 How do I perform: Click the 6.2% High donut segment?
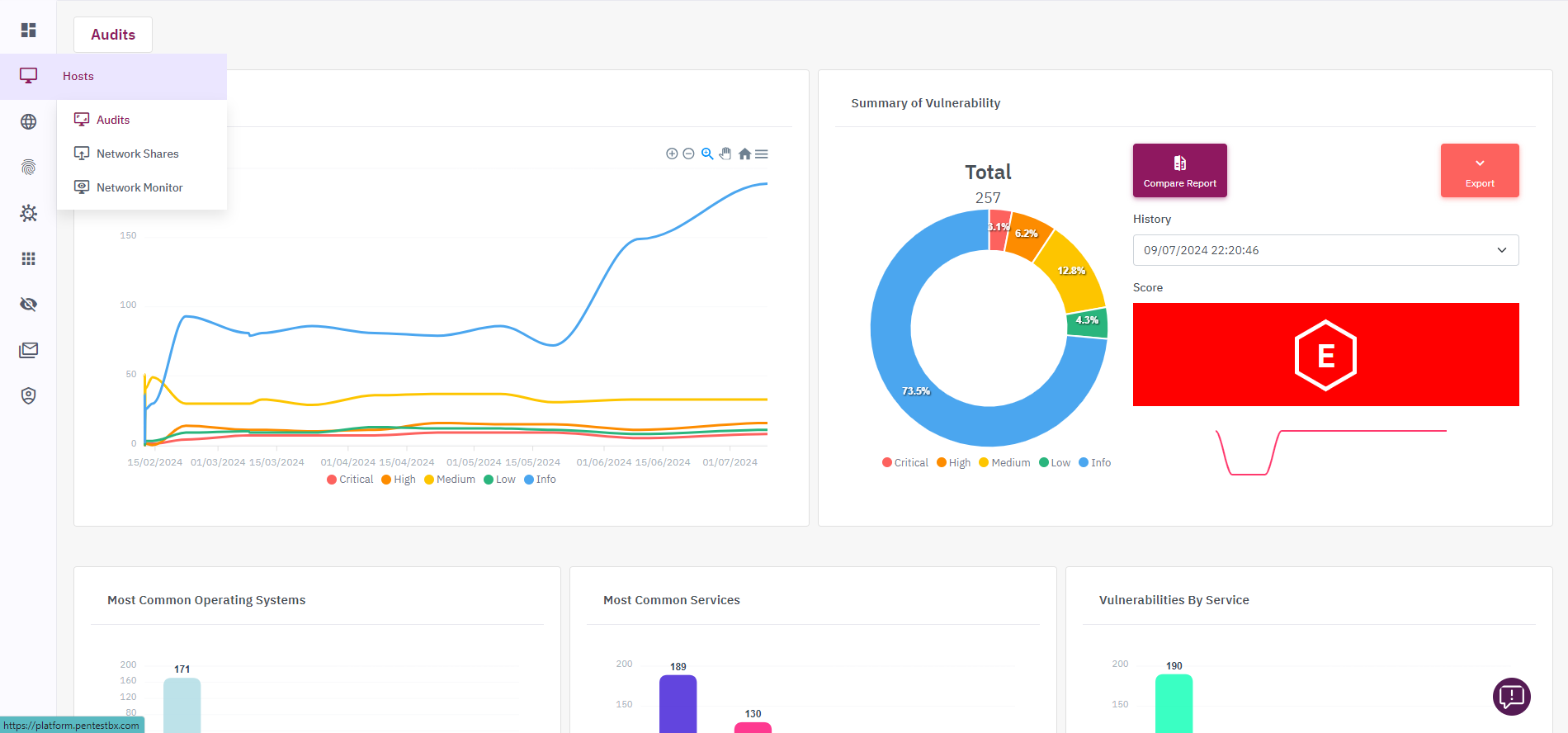point(1027,234)
